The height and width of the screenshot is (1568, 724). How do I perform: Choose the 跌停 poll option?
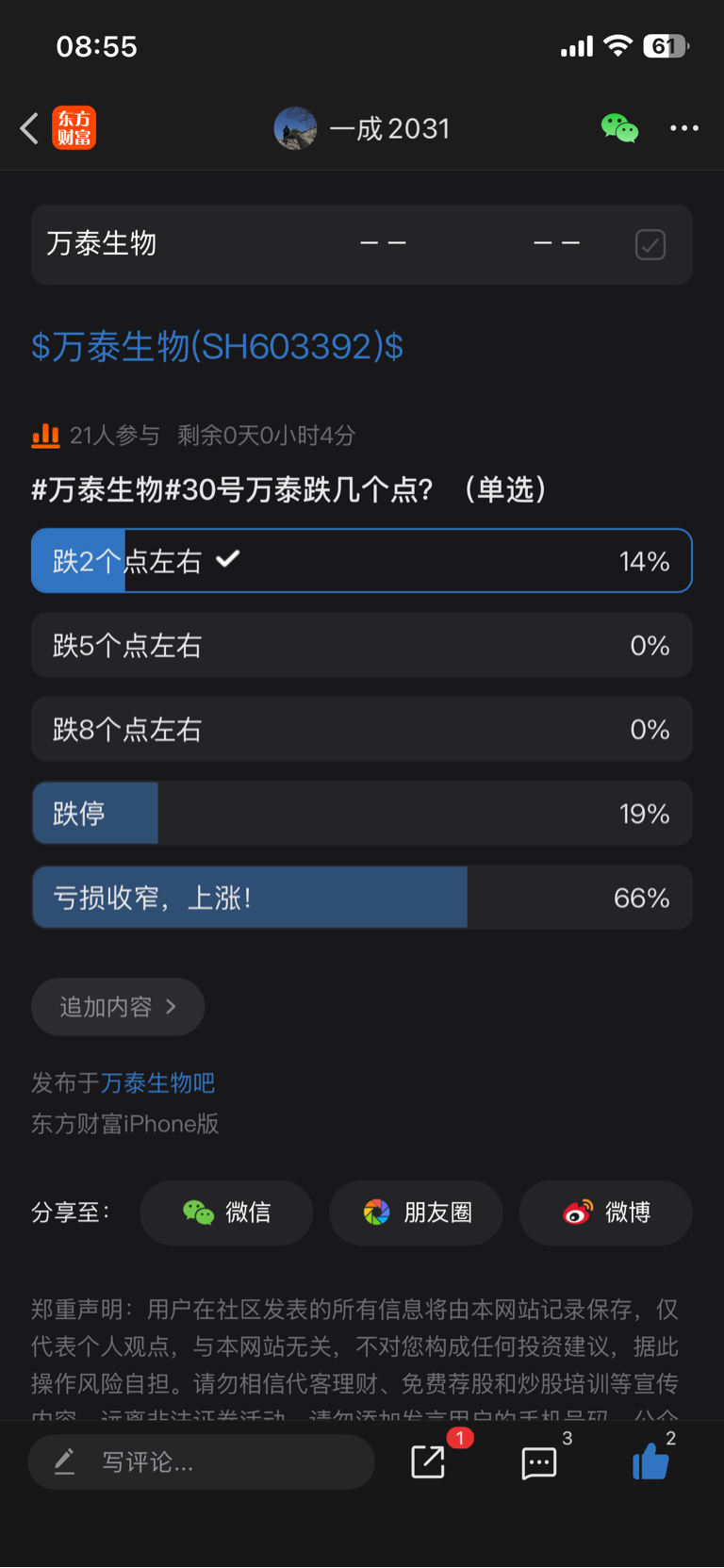(x=362, y=814)
